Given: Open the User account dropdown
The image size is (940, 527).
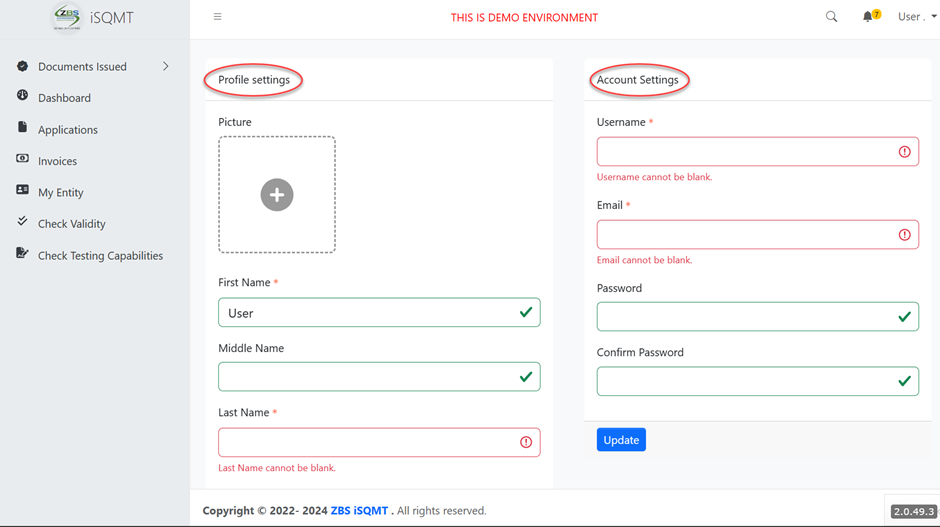Looking at the screenshot, I should pyautogui.click(x=916, y=17).
